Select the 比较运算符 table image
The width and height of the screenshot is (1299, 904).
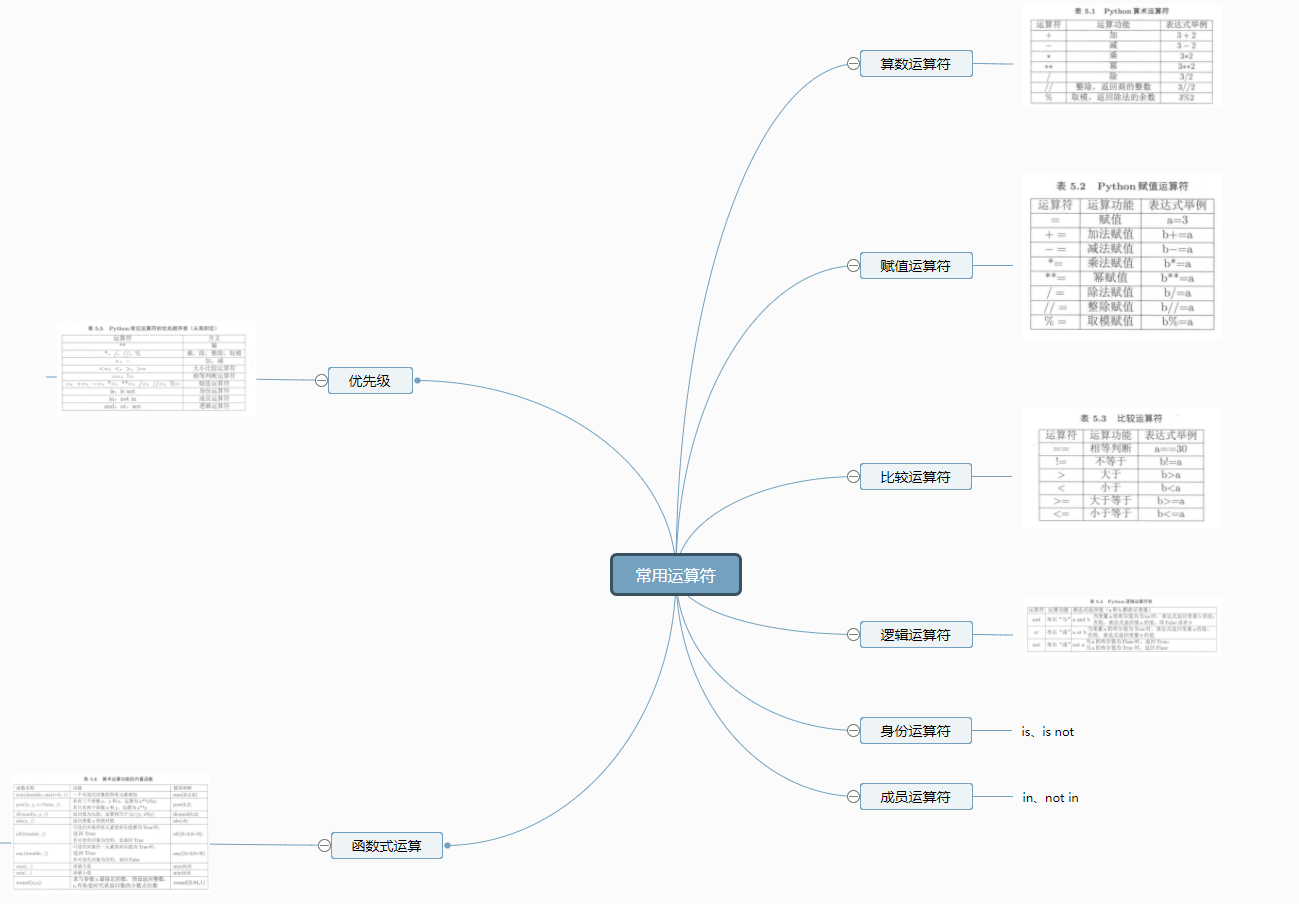(x=1121, y=467)
